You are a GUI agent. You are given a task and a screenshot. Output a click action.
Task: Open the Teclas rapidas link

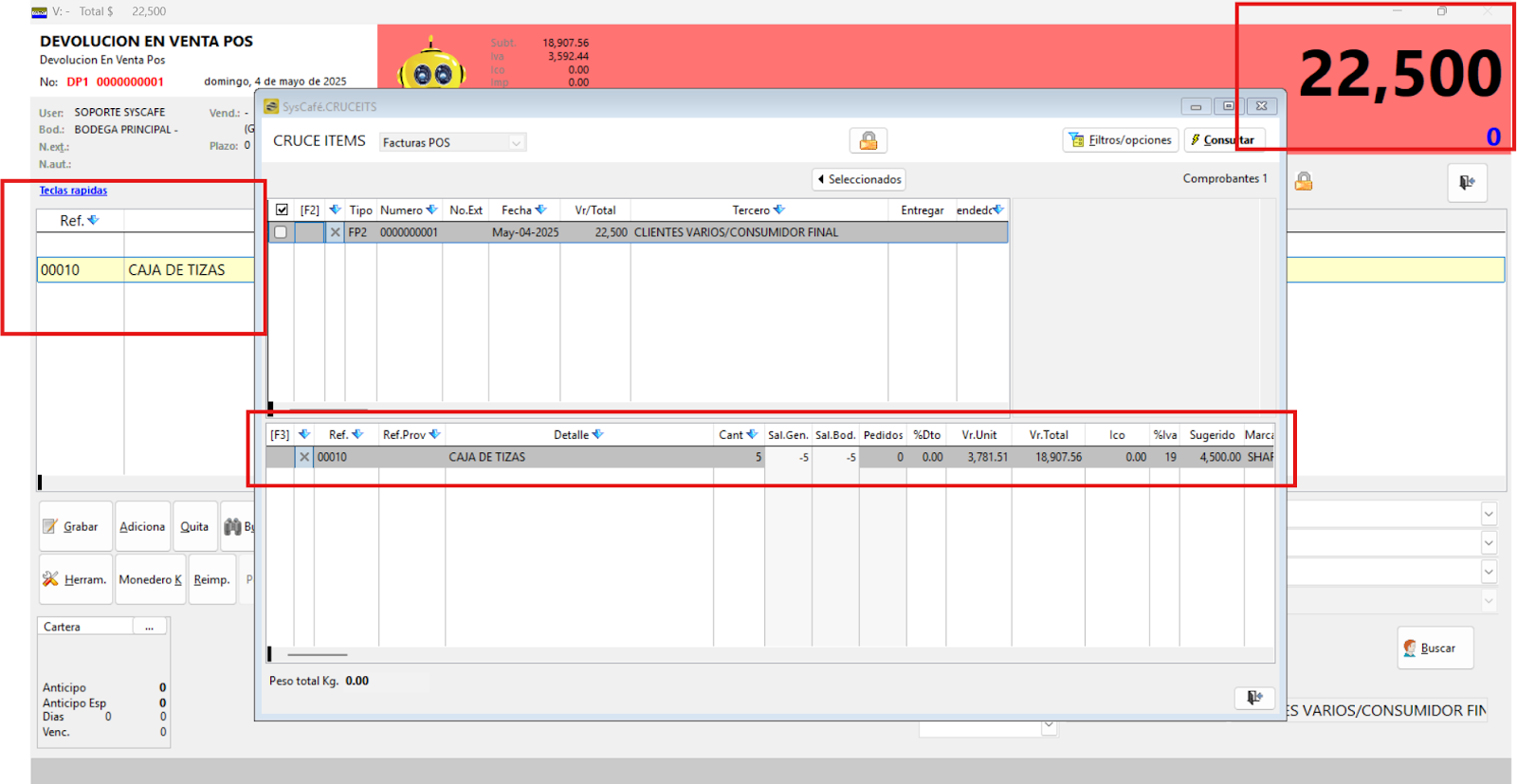[x=73, y=191]
